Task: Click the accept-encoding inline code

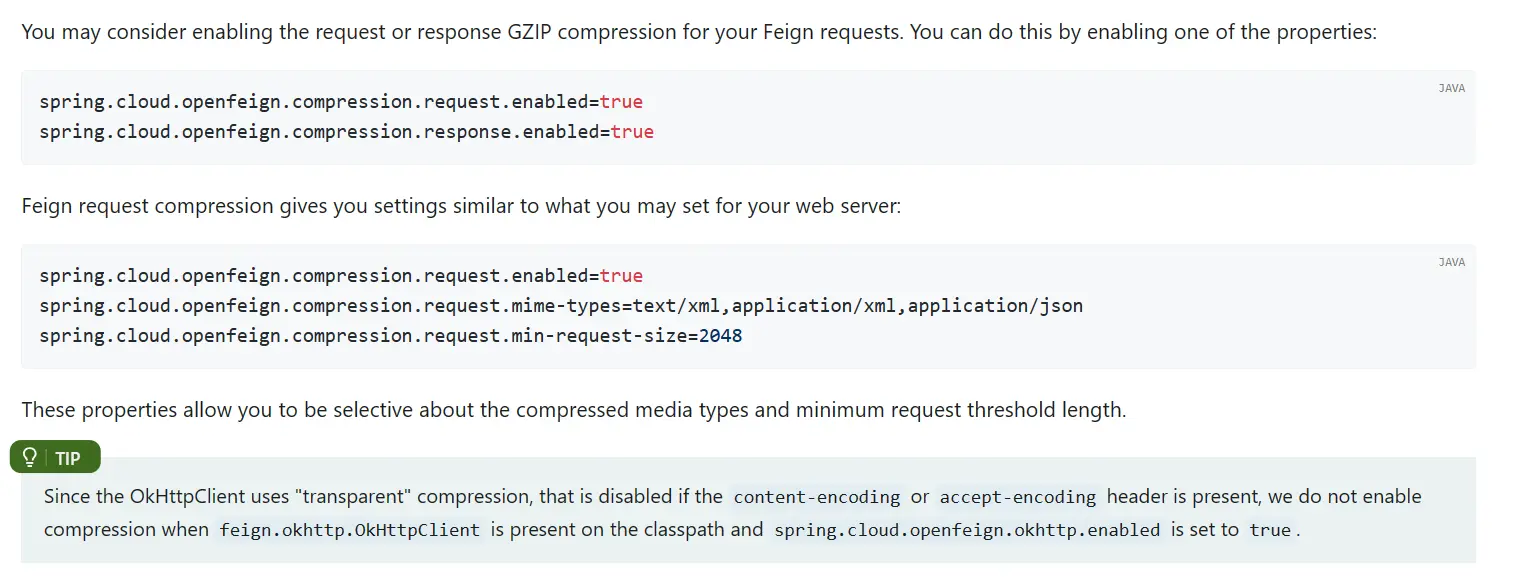Action: 1018,497
